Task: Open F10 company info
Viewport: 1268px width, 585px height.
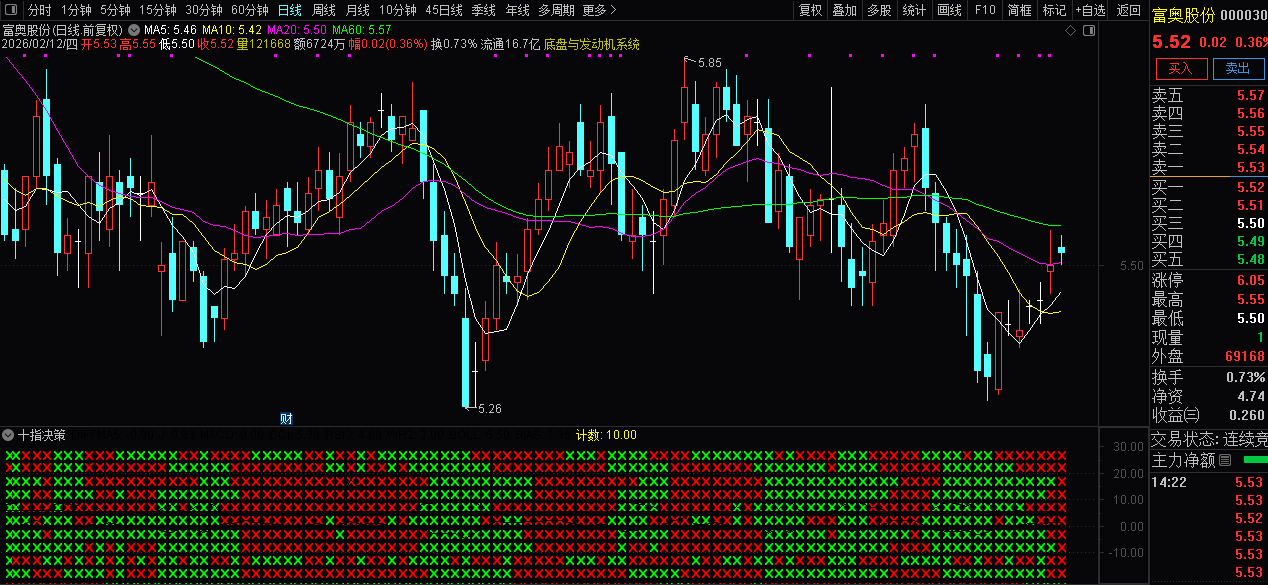Action: tap(985, 10)
